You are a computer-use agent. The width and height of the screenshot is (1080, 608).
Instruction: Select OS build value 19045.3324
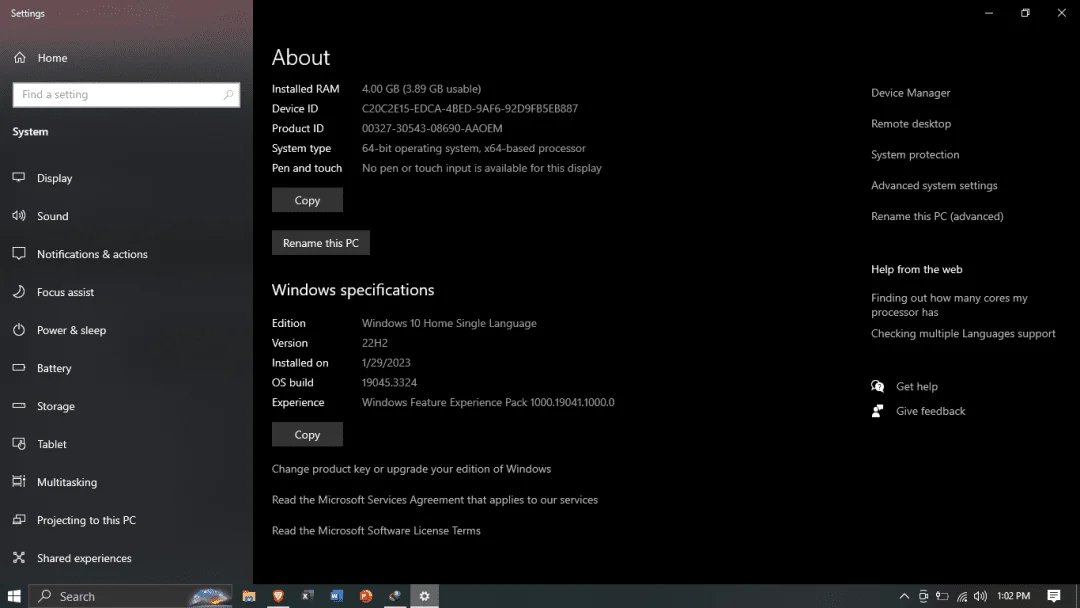(x=389, y=383)
